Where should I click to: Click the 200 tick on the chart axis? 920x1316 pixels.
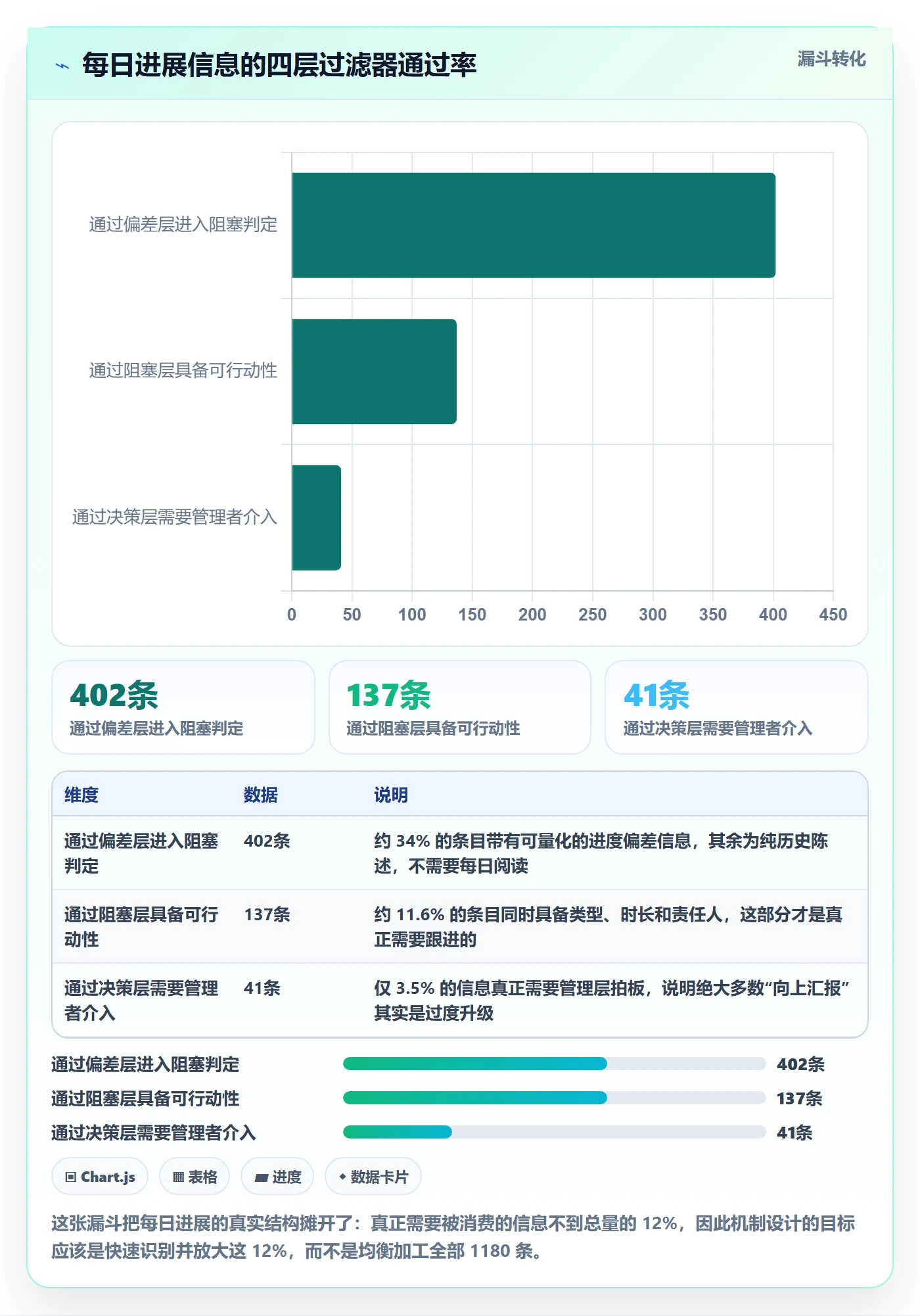(x=532, y=615)
